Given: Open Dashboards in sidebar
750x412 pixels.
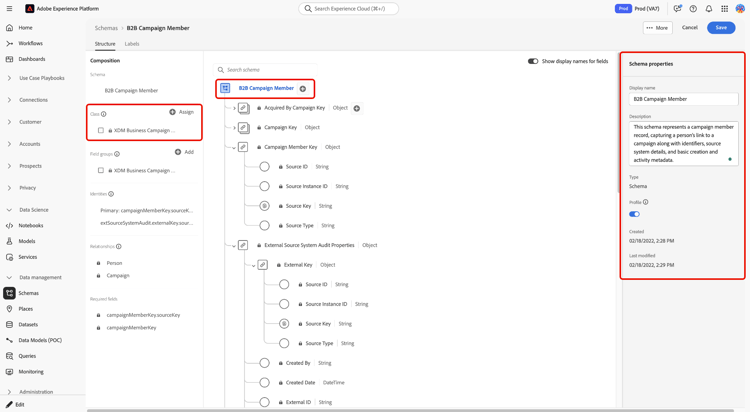Looking at the screenshot, I should (32, 59).
